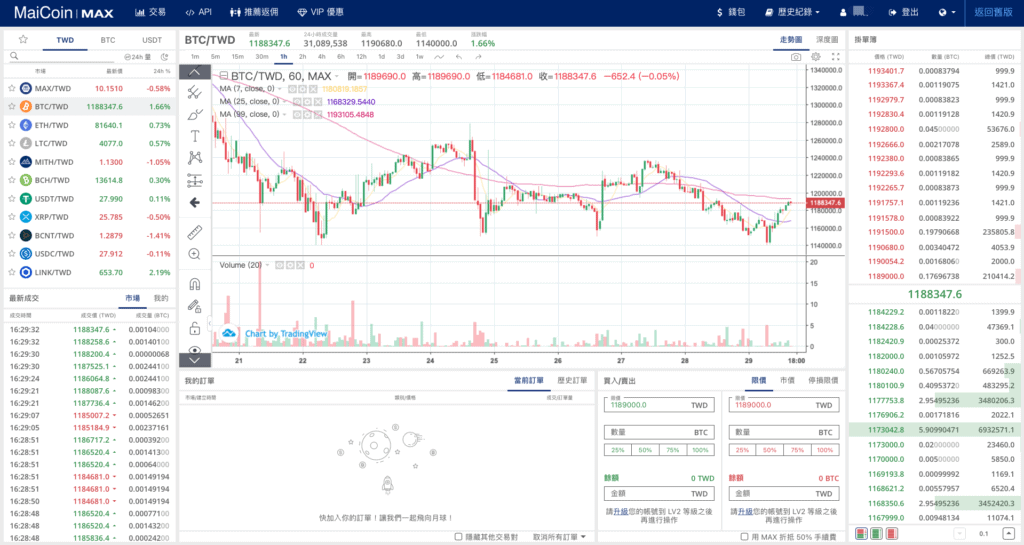Viewport: 1024px width, 545px height.
Task: Select the Text annotation tool
Action: (195, 136)
